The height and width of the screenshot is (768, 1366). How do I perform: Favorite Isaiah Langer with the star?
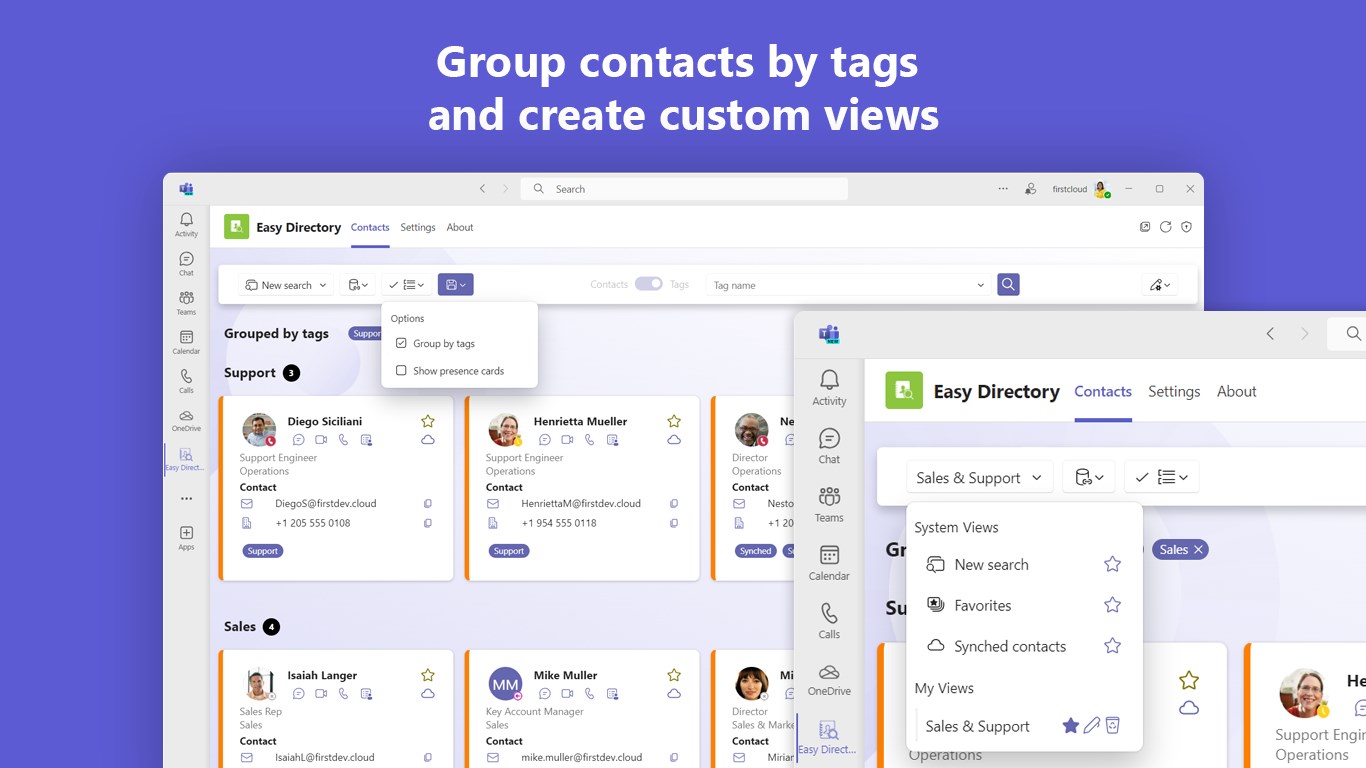(428, 675)
